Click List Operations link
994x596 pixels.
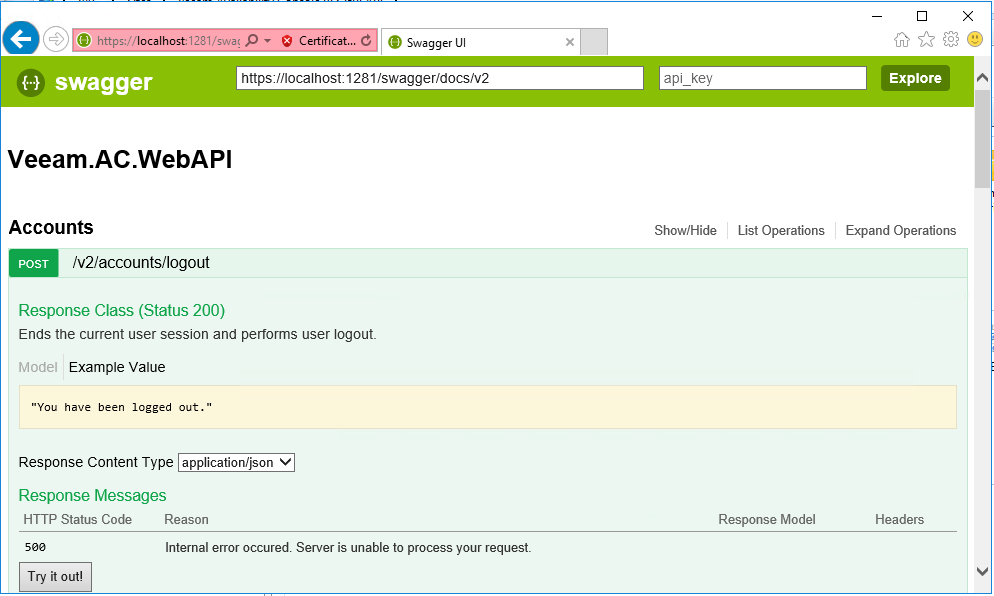[x=781, y=231]
